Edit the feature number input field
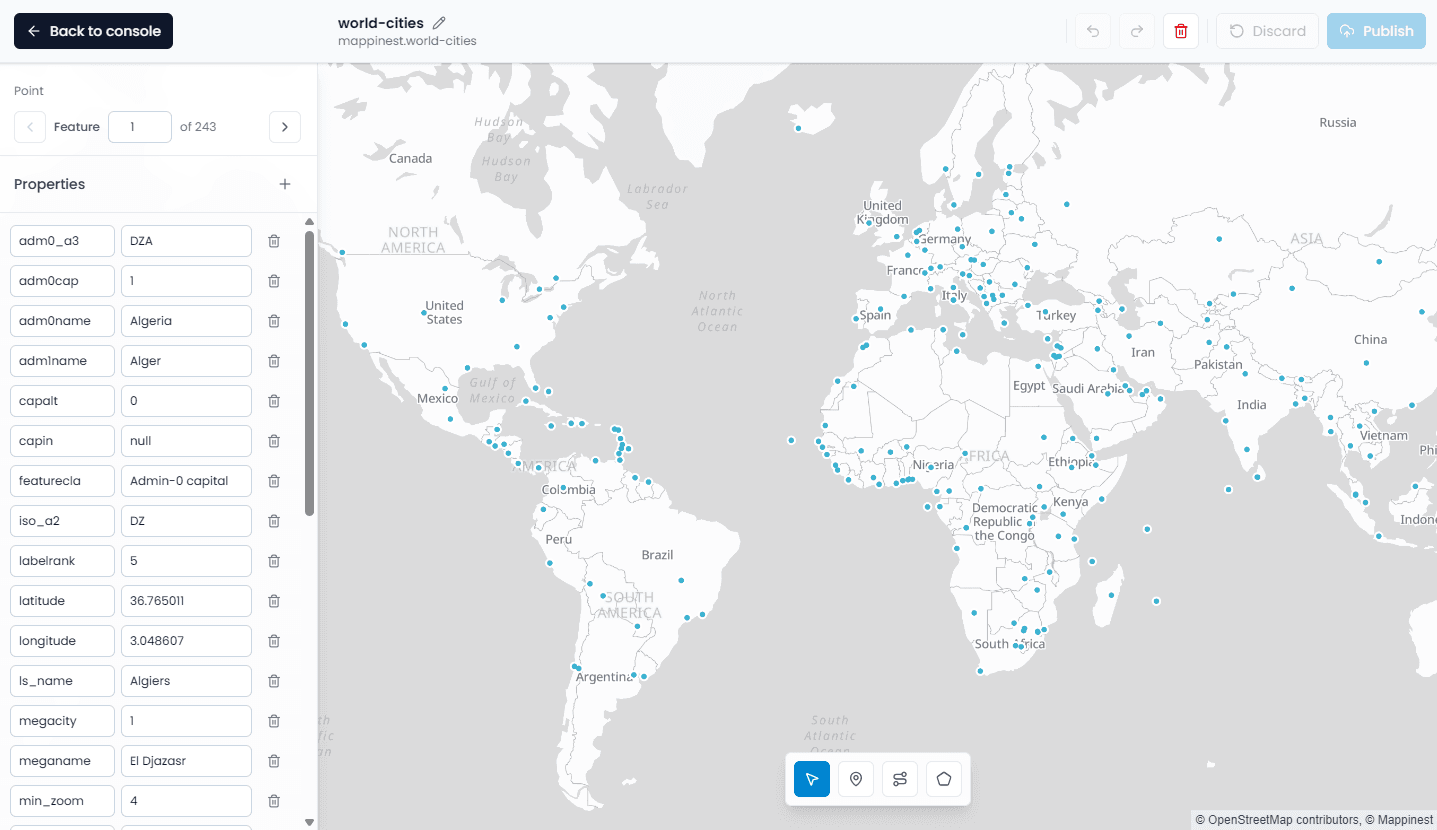Screen dimensions: 1437x830 tap(140, 127)
